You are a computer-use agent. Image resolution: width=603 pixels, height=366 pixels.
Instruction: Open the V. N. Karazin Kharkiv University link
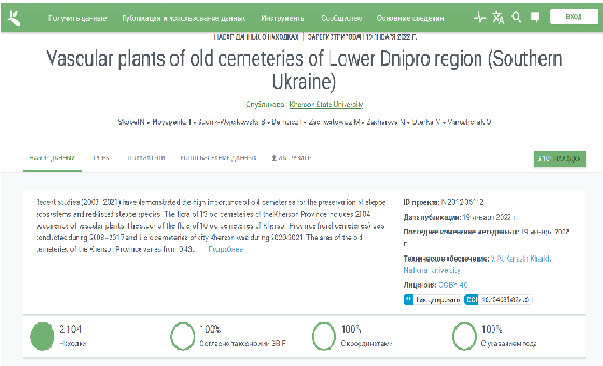(477, 264)
